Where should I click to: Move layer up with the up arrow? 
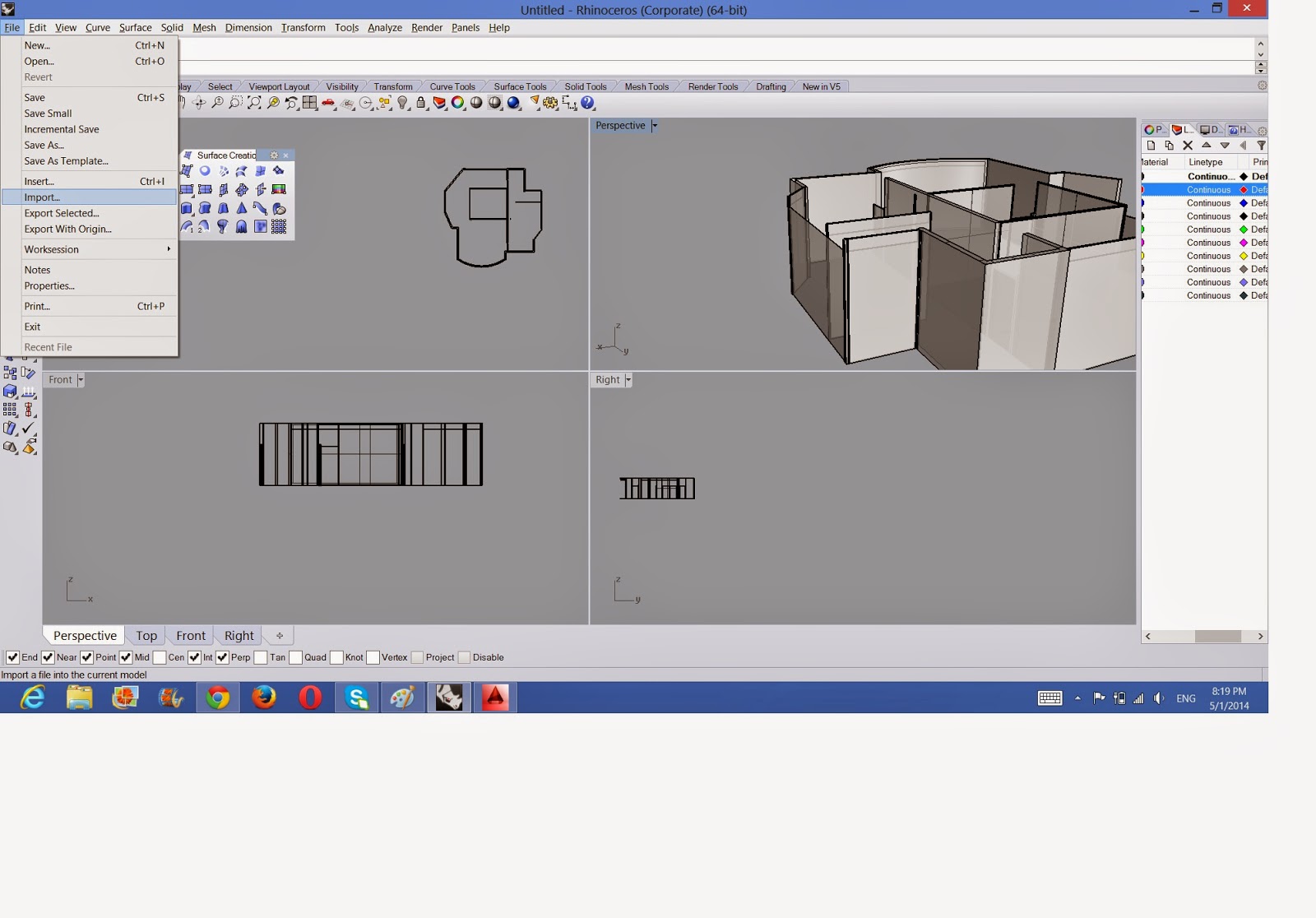click(x=1207, y=146)
